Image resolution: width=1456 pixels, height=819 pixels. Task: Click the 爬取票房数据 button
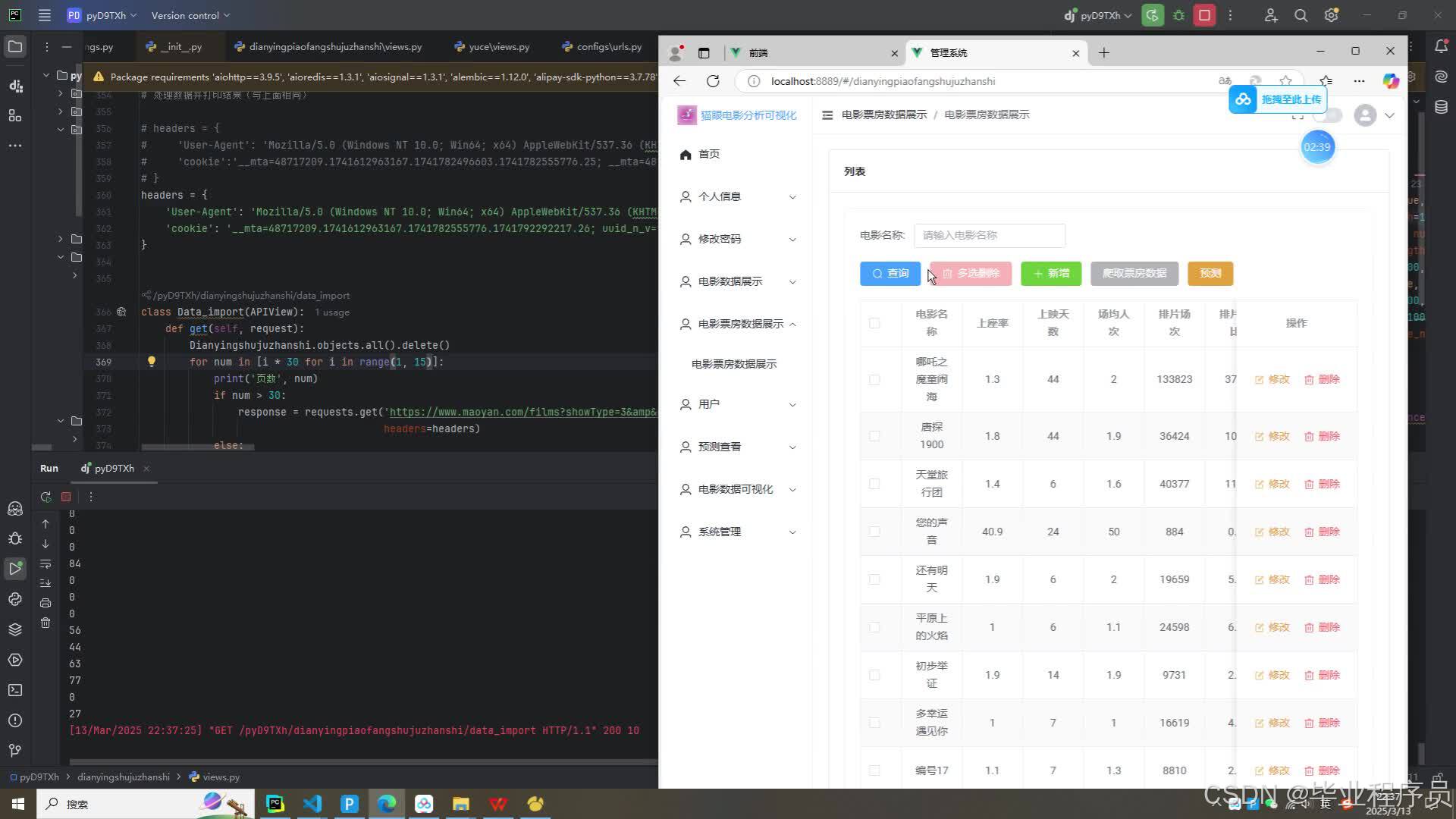(x=1134, y=274)
